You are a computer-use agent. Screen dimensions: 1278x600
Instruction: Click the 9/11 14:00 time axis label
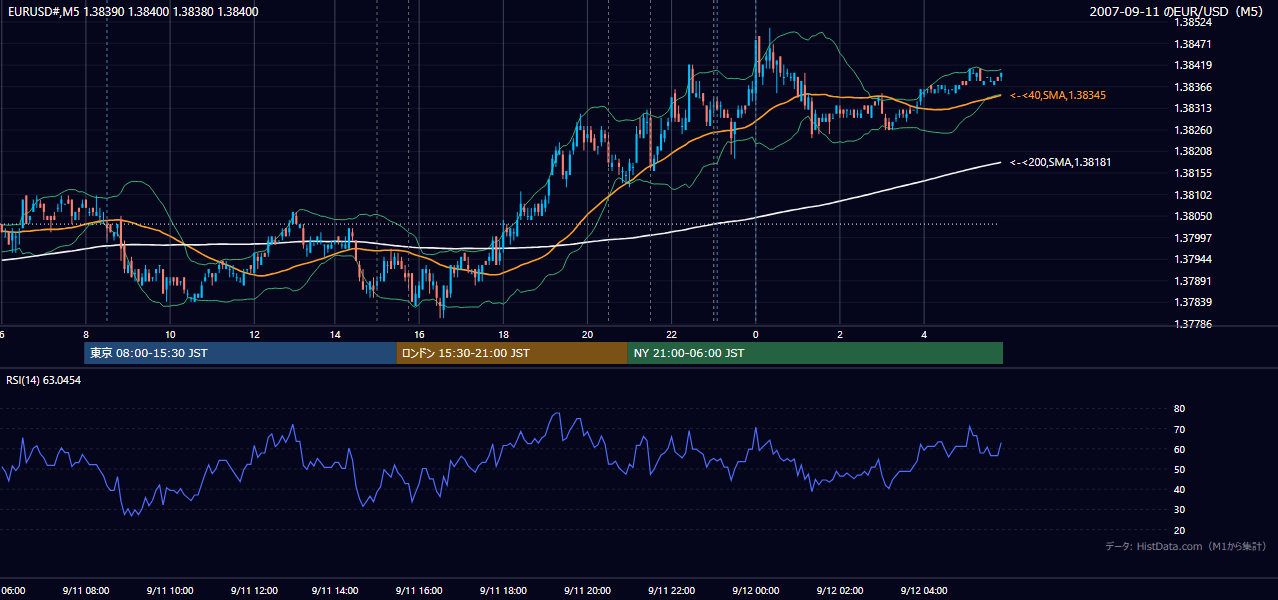336,590
